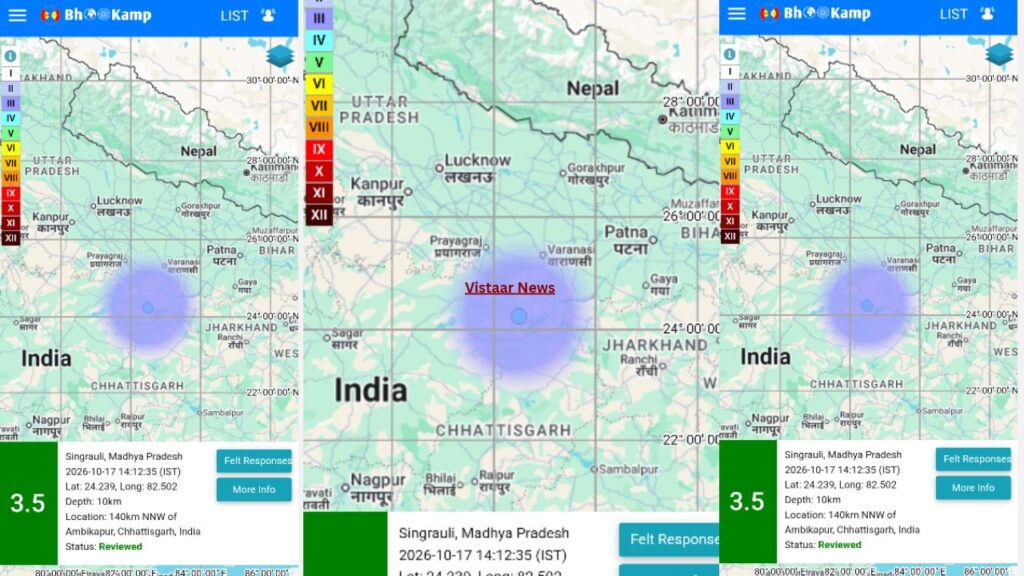
Task: Click intensity IX red swatch in left legend
Action: 10,193
